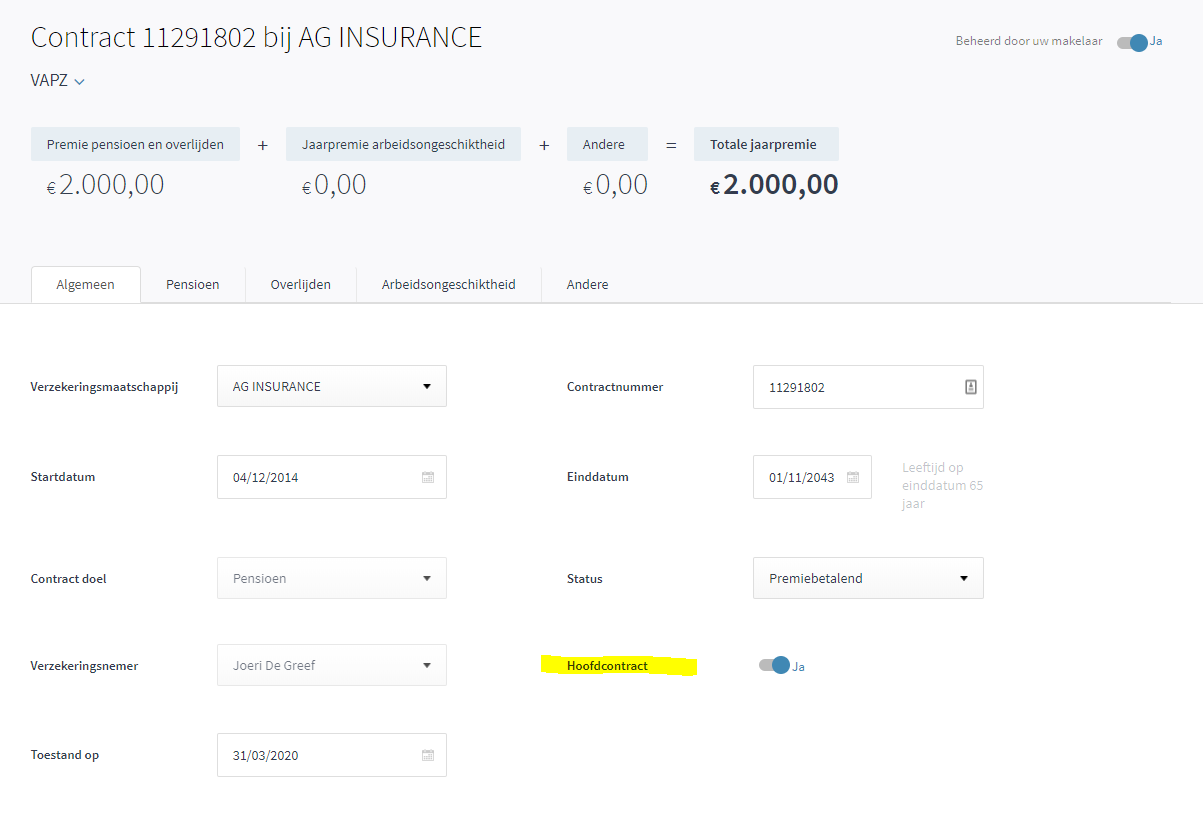Open the Contract doel dropdown
The image size is (1203, 819).
pyautogui.click(x=331, y=578)
